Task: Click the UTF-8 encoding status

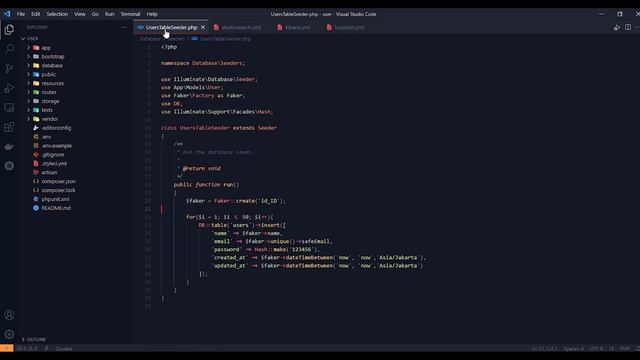Action: click(x=596, y=349)
